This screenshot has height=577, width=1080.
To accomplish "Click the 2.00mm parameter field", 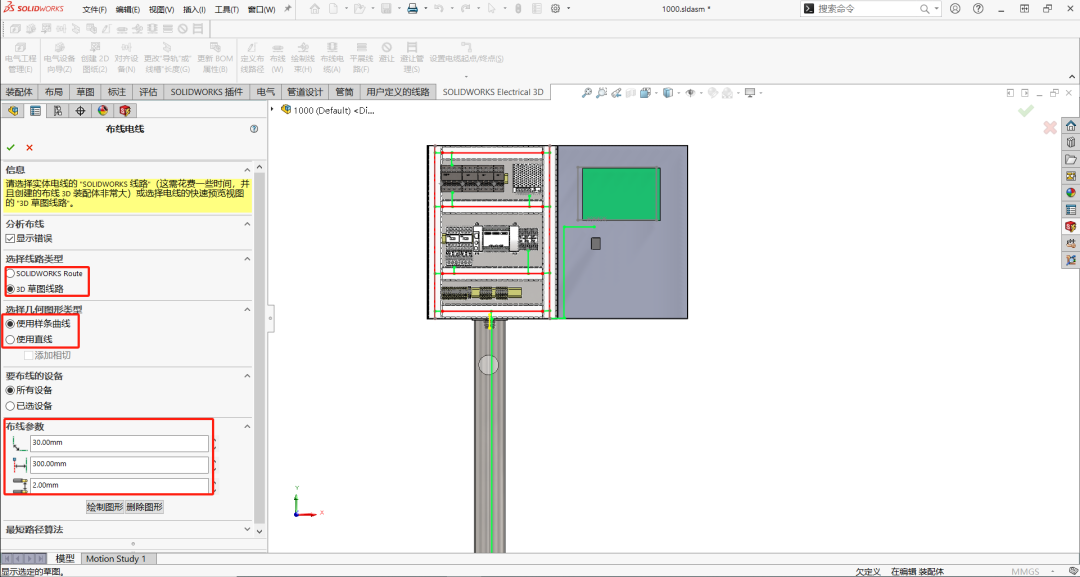I will (119, 485).
